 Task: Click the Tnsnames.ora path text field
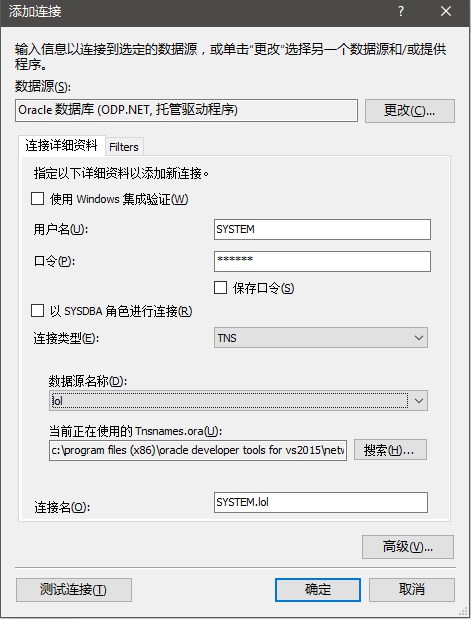tap(198, 450)
